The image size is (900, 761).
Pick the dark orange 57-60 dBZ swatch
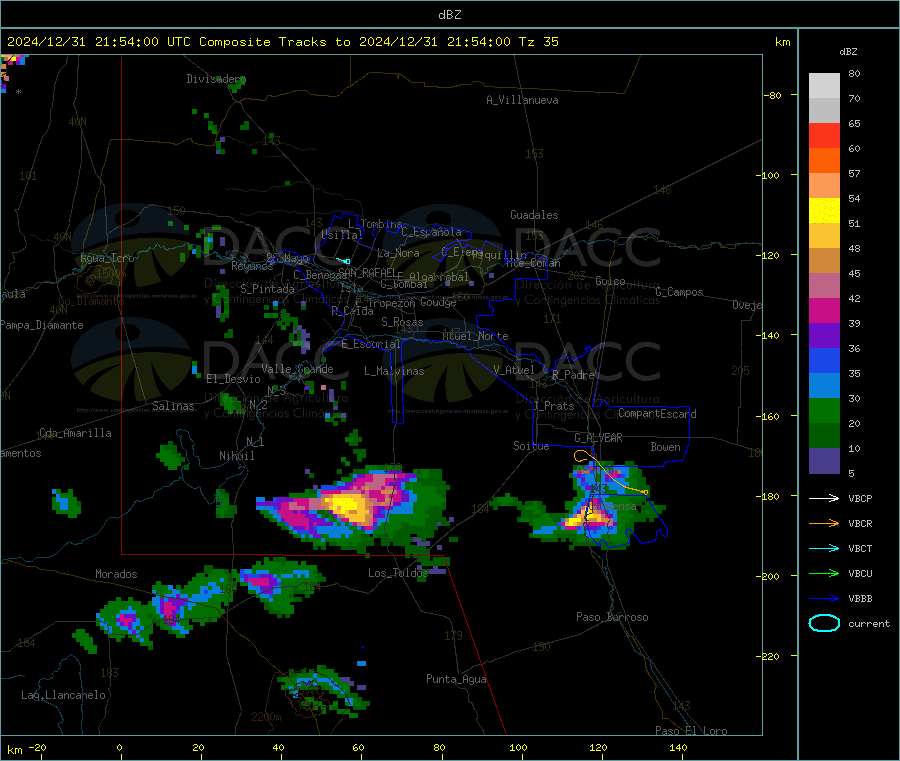click(824, 161)
